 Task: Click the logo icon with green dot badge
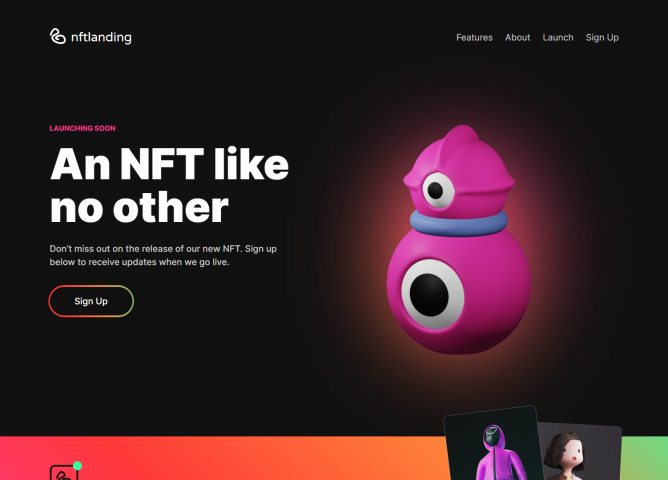point(65,471)
